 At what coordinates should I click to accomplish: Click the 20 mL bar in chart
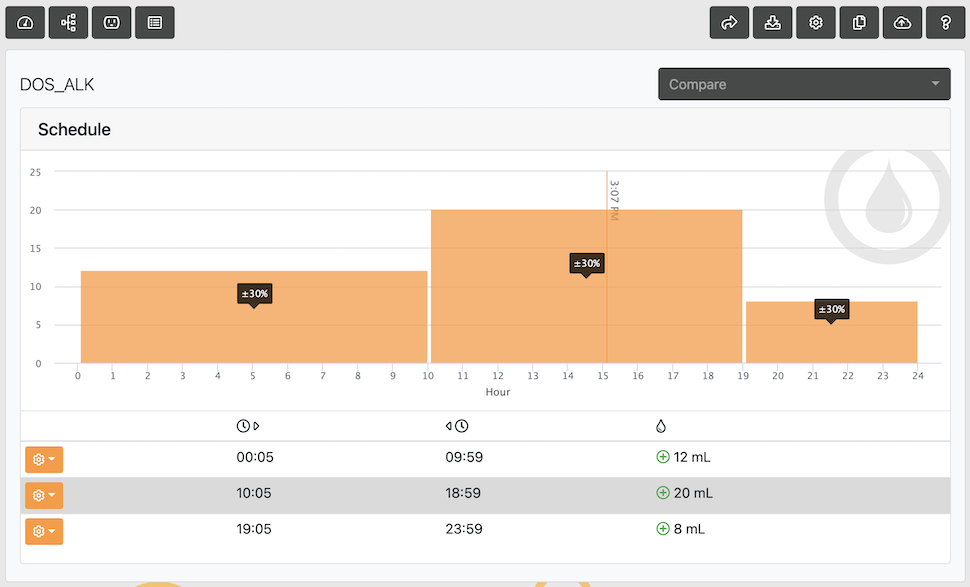pyautogui.click(x=500, y=310)
